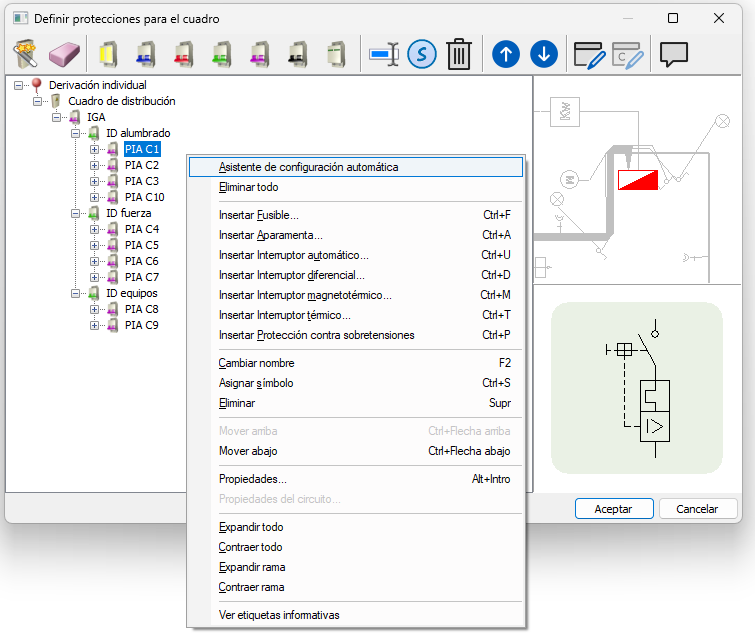This screenshot has height=640, width=755.
Task: Click the automatic configuration wizard toolbar icon
Action: (x=27, y=53)
